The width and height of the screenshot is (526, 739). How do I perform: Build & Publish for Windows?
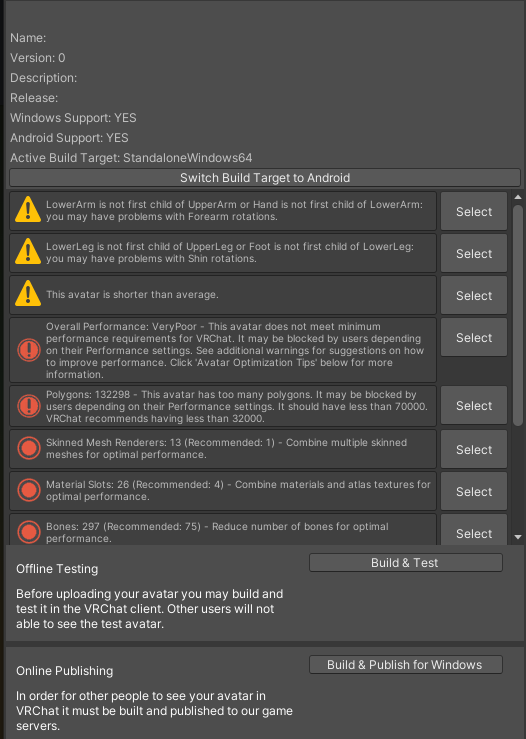point(405,665)
